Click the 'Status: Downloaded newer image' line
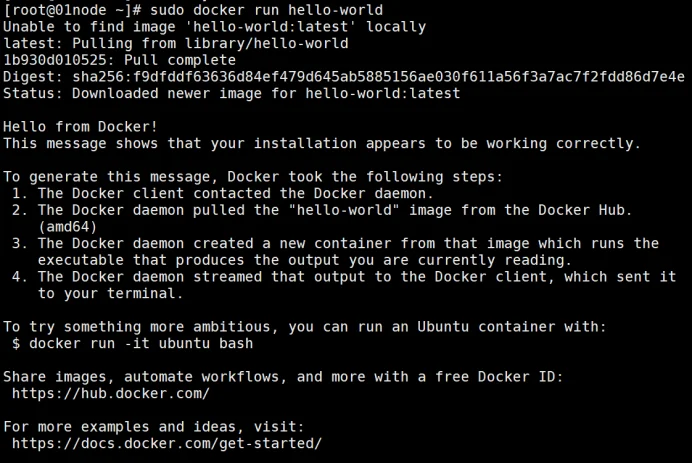Image resolution: width=693 pixels, height=463 pixels. pos(232,94)
